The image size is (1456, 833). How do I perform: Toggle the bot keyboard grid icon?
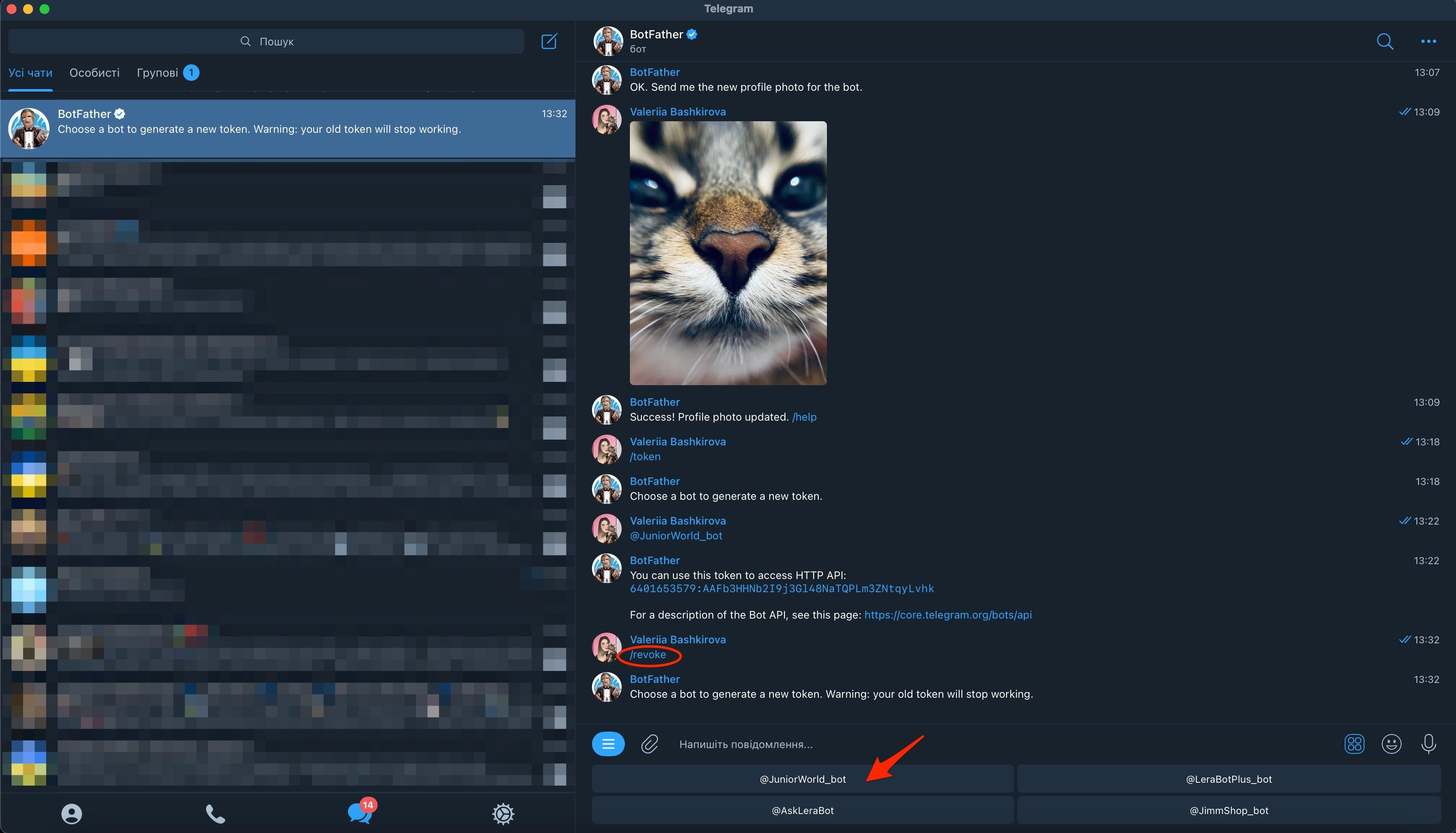(x=1354, y=744)
